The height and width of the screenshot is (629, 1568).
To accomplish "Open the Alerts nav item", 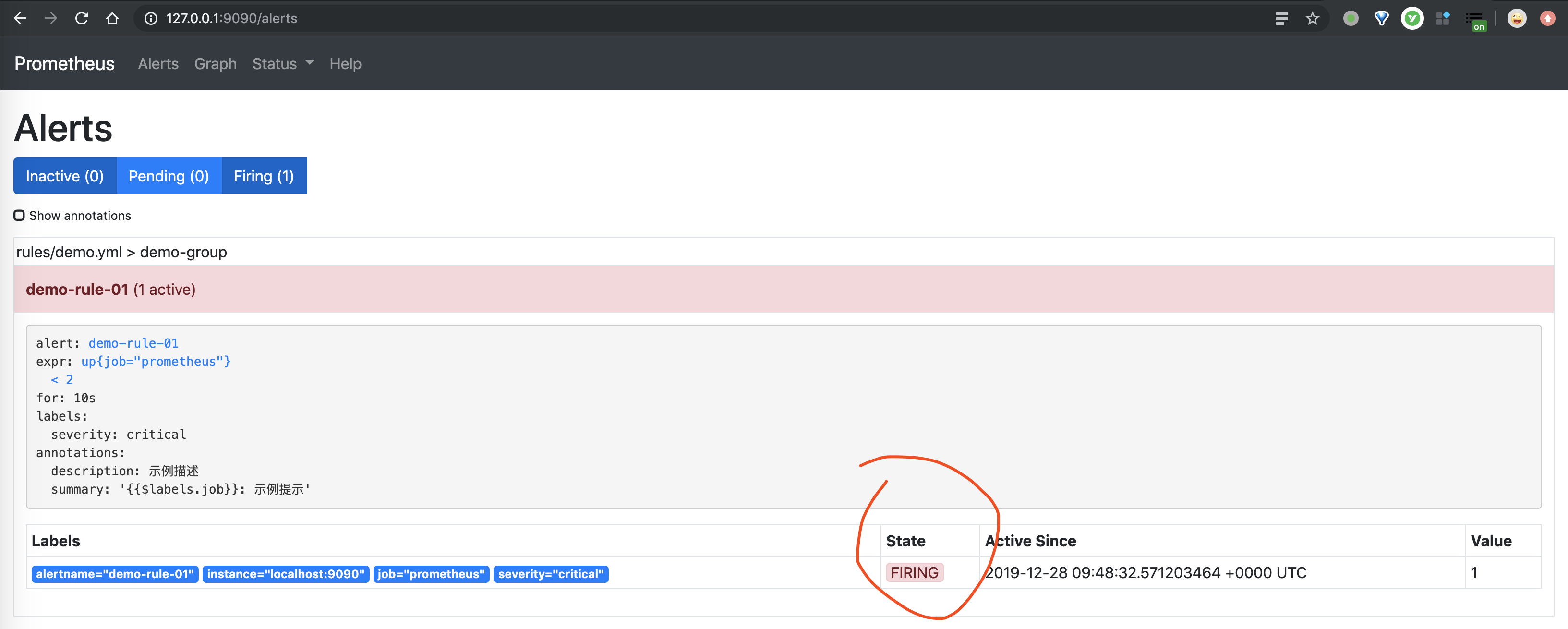I will [158, 63].
